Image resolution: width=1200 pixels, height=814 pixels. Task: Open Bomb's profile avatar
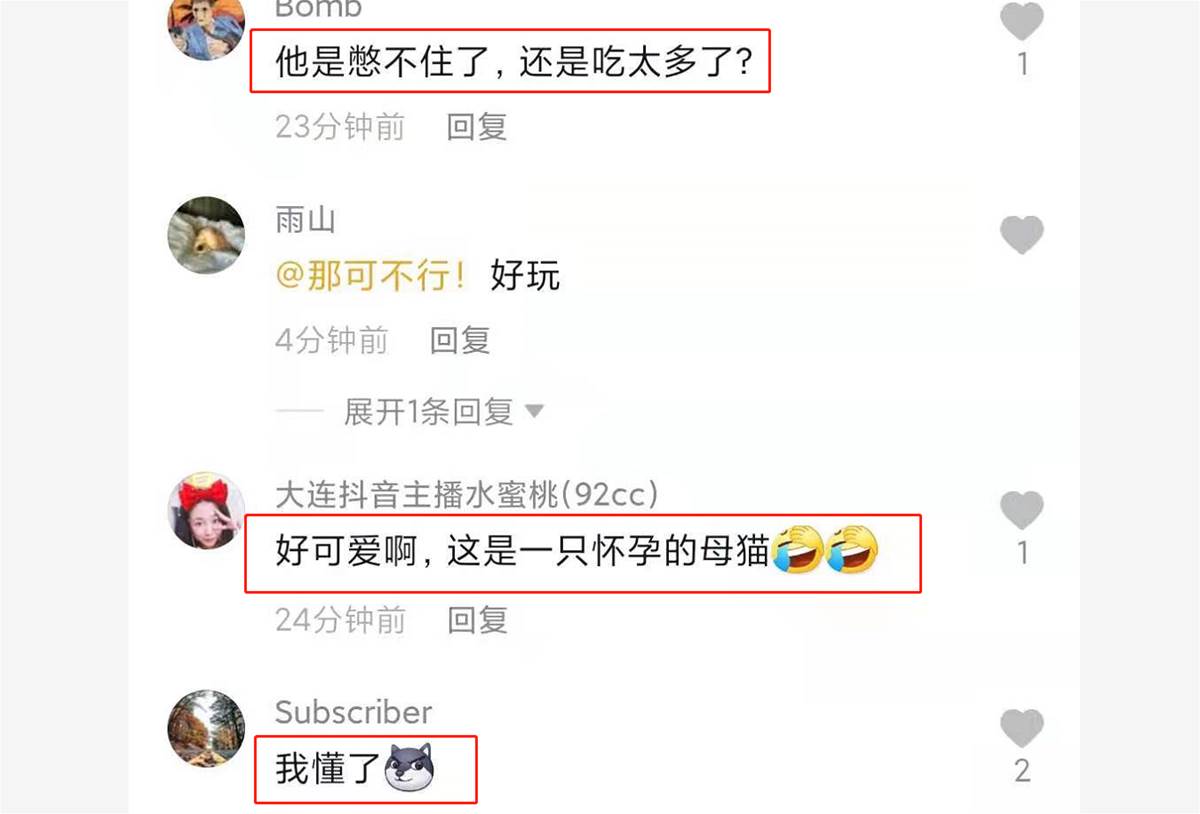point(206,24)
